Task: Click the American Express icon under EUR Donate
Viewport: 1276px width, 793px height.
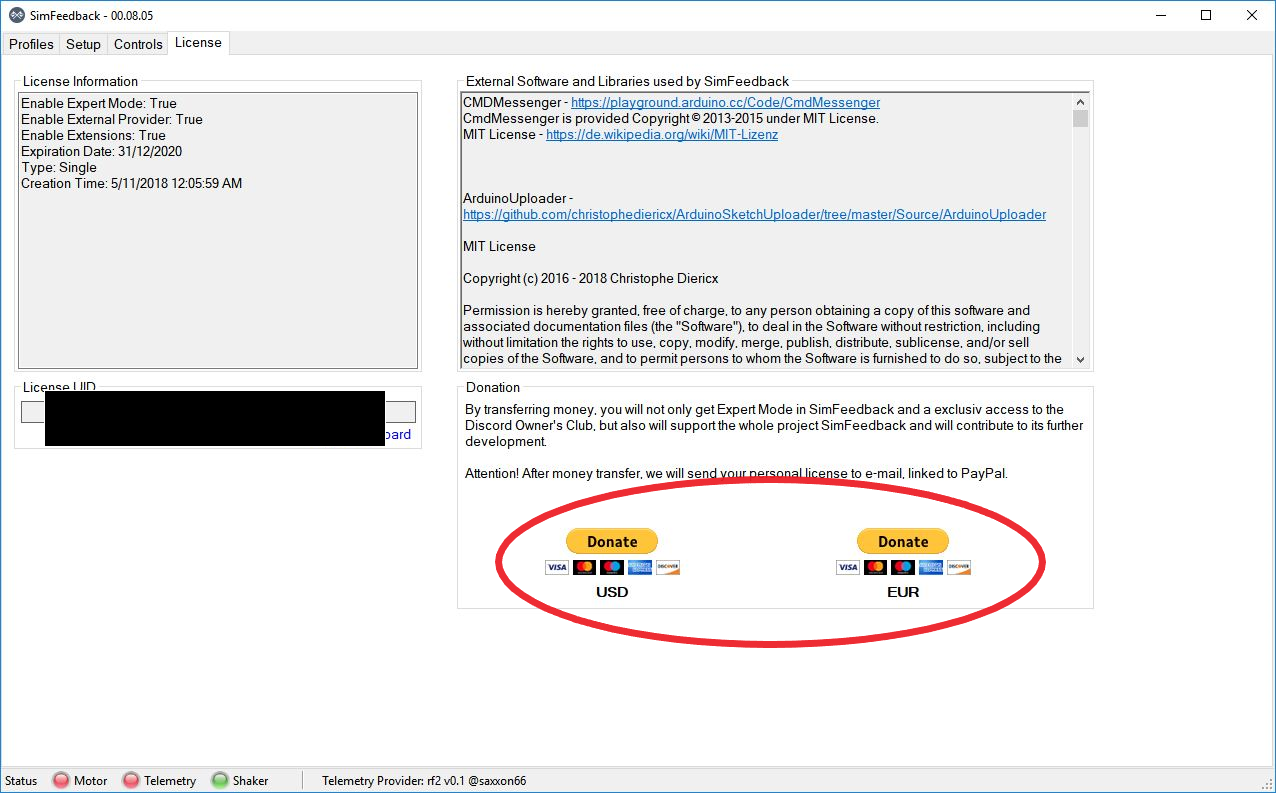Action: click(931, 567)
